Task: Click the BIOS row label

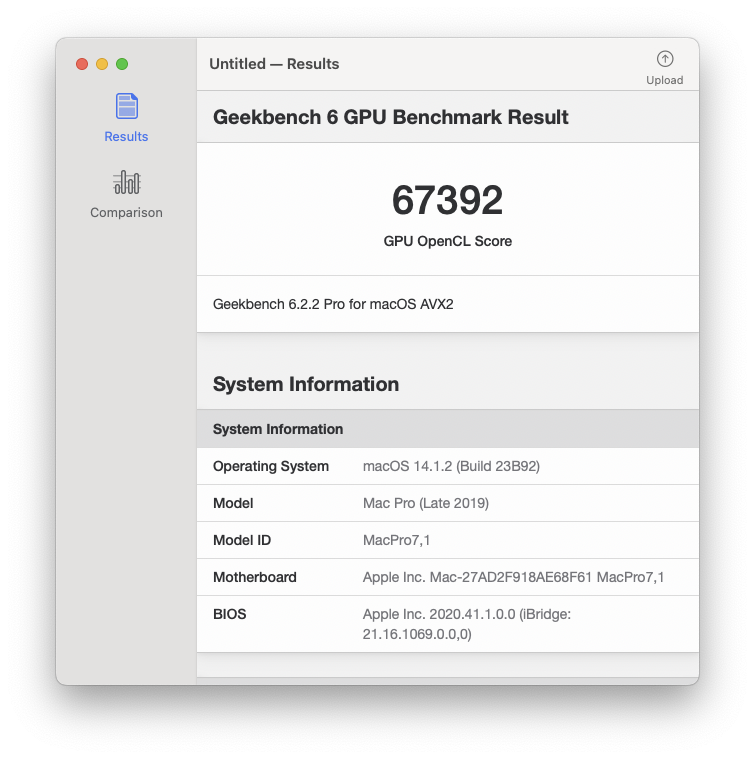Action: coord(229,614)
